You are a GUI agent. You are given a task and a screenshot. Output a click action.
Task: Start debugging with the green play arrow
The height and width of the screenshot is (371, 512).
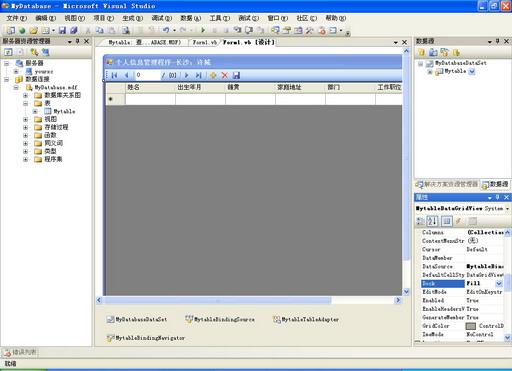[x=203, y=30]
